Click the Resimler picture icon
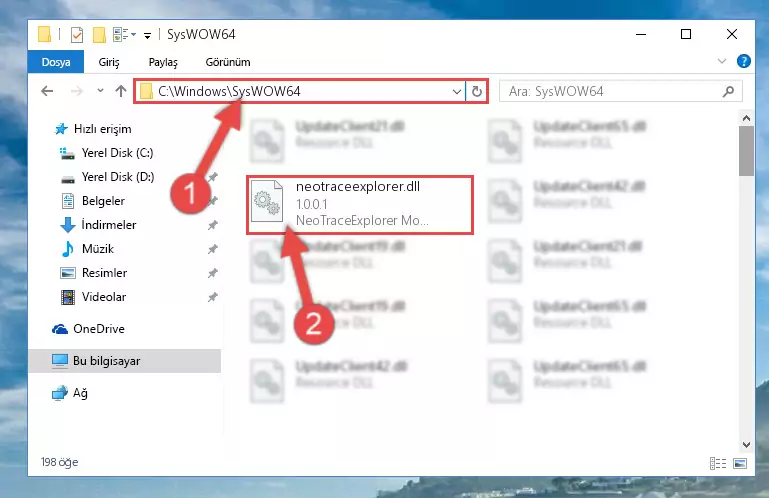Screen dimensions: 769x498 pyautogui.click(x=68, y=273)
